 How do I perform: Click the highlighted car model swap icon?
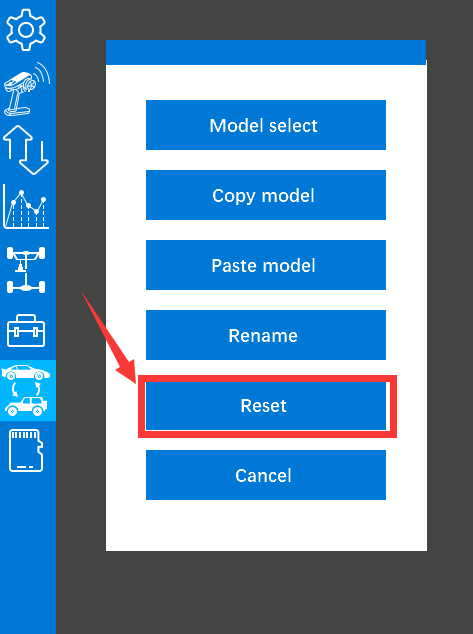coord(28,390)
